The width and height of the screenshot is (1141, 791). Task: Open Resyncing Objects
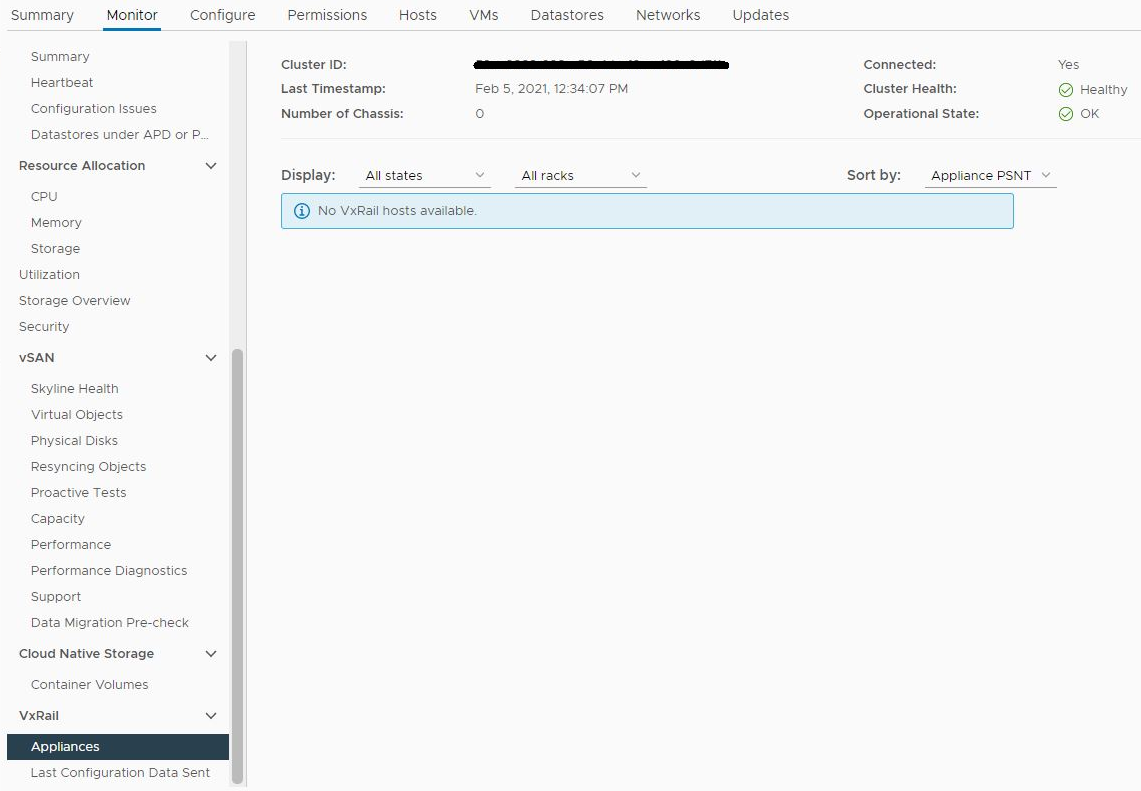88,467
